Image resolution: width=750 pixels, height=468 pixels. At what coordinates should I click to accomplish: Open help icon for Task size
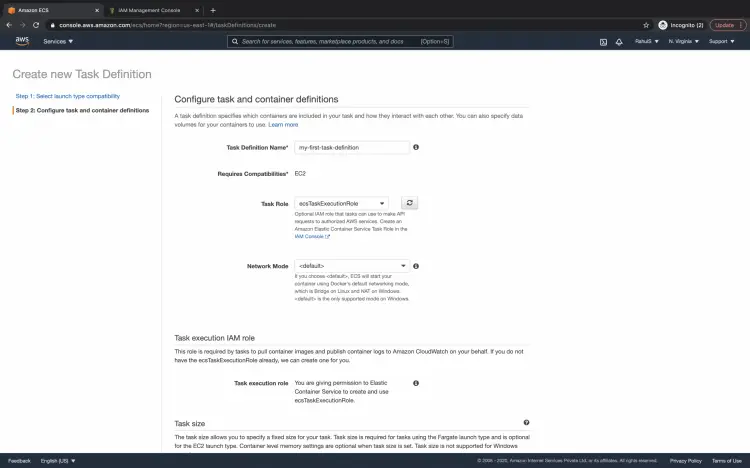(x=526, y=423)
